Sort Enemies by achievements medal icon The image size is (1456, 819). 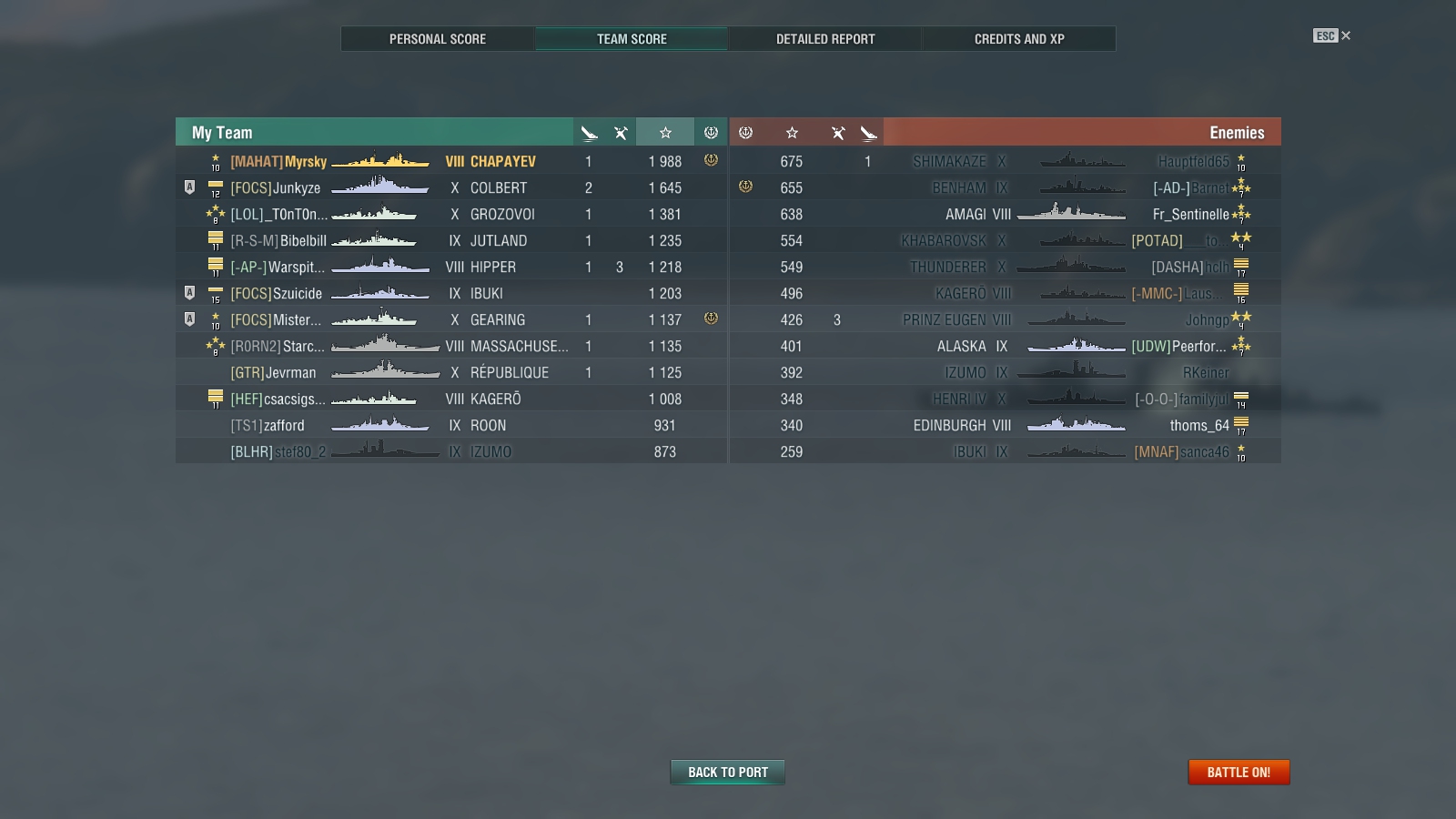745,133
